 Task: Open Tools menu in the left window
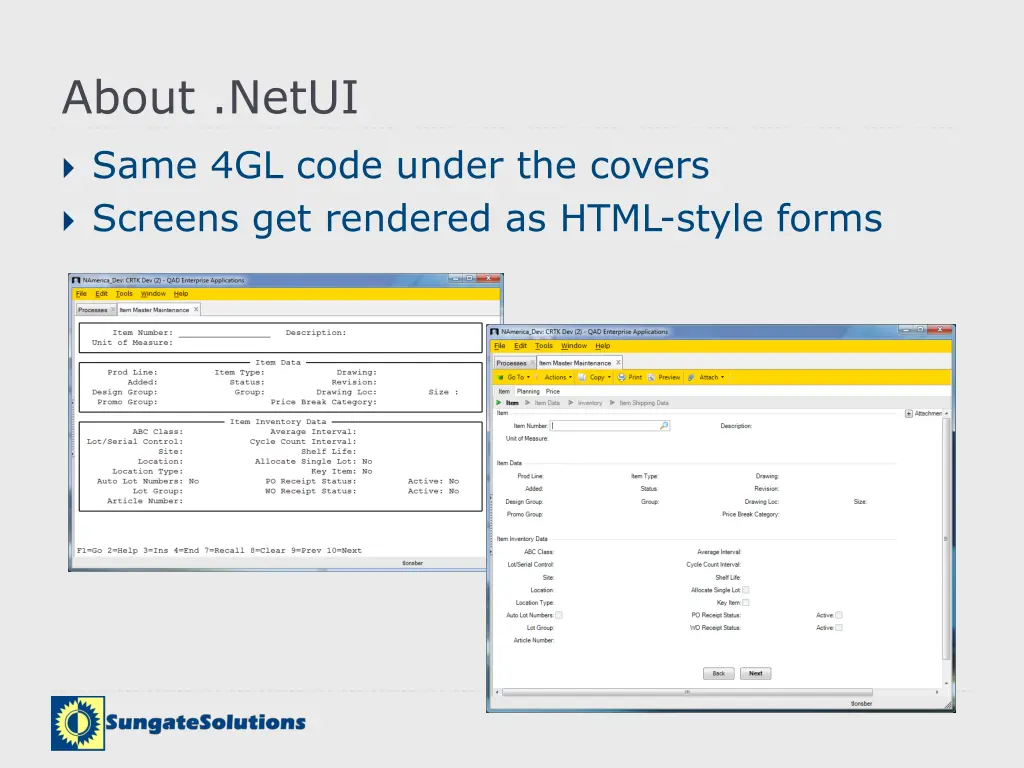coord(124,294)
